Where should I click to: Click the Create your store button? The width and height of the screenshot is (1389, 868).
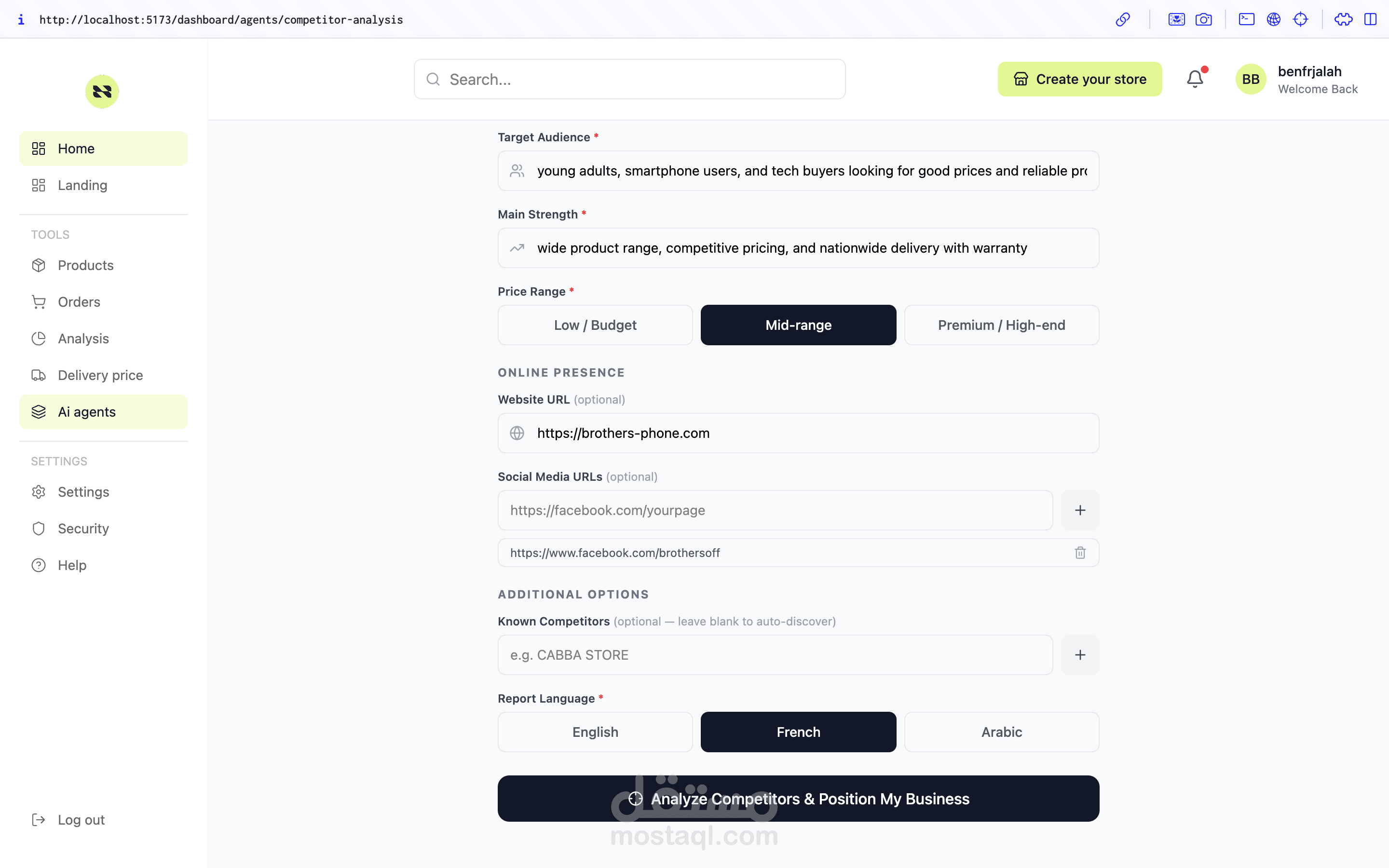point(1080,79)
